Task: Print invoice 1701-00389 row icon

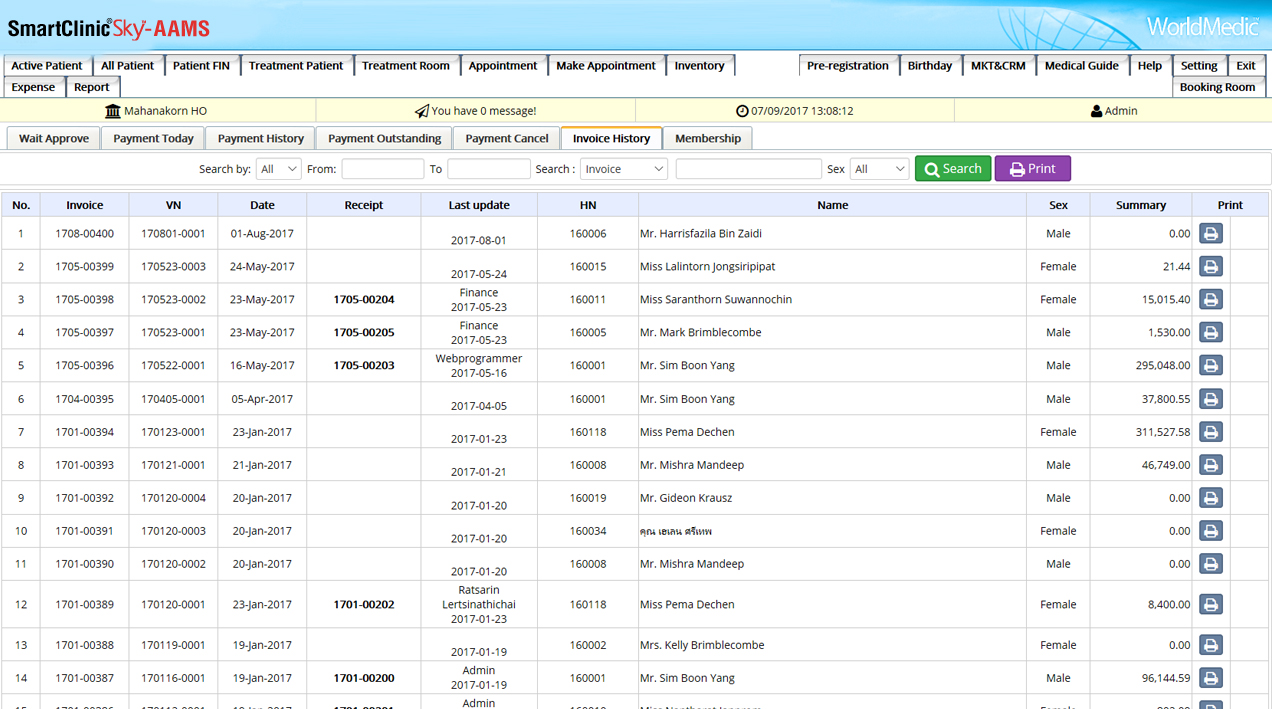Action: pos(1210,605)
